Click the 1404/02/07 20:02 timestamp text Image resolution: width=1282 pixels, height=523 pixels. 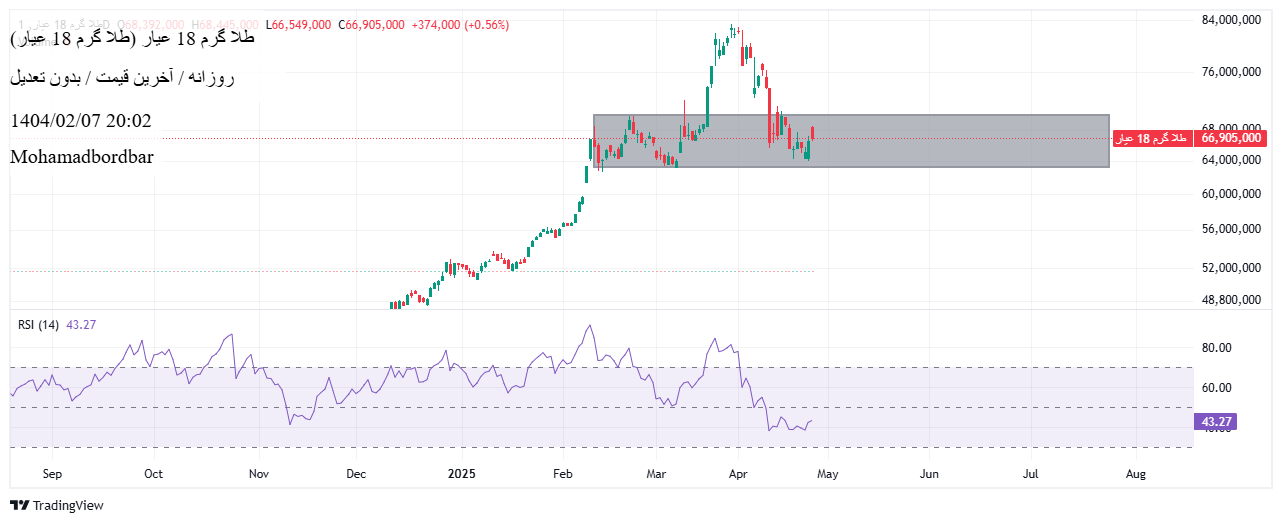81,121
